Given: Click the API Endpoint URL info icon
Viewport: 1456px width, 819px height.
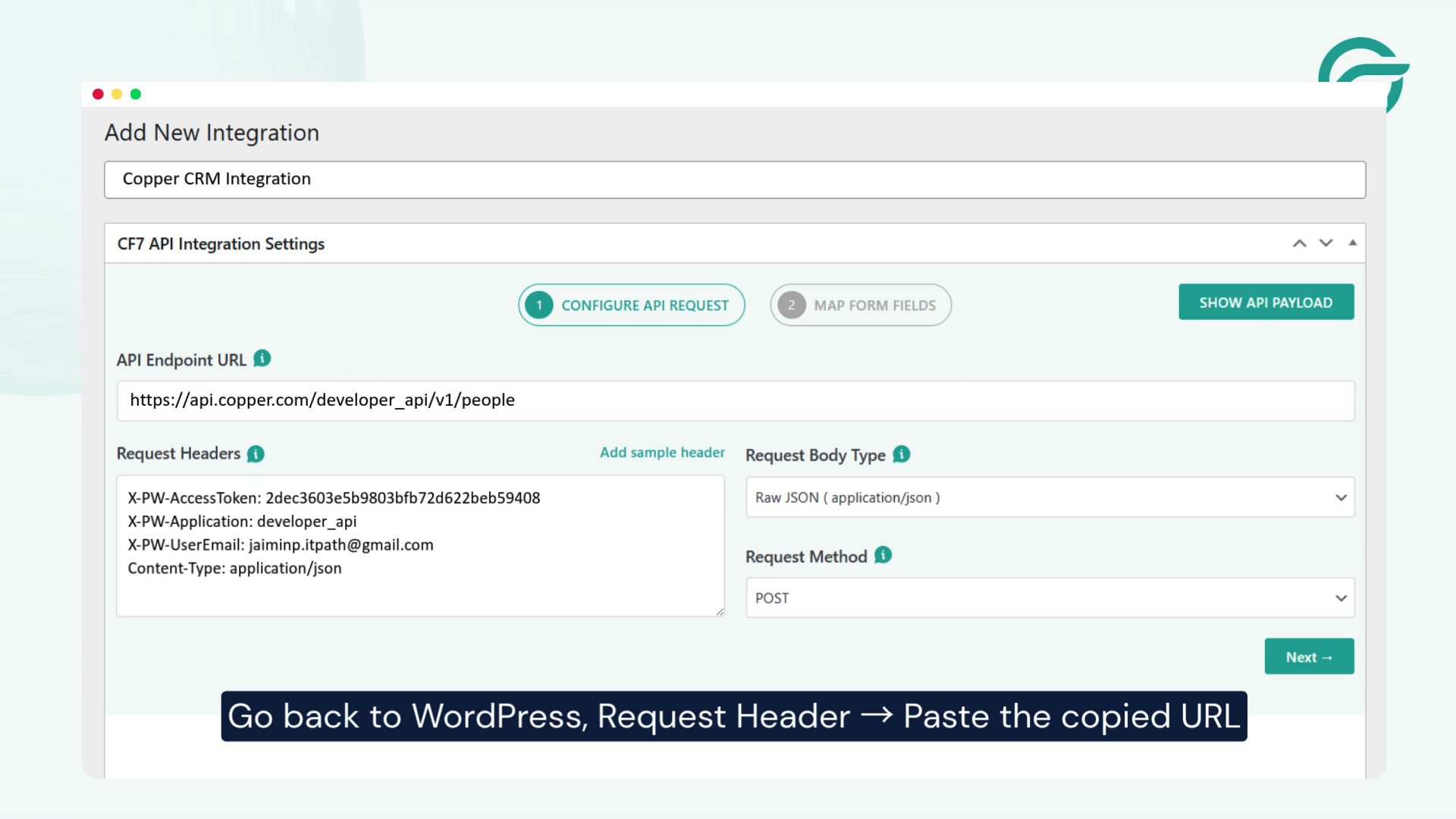Looking at the screenshot, I should (x=262, y=358).
